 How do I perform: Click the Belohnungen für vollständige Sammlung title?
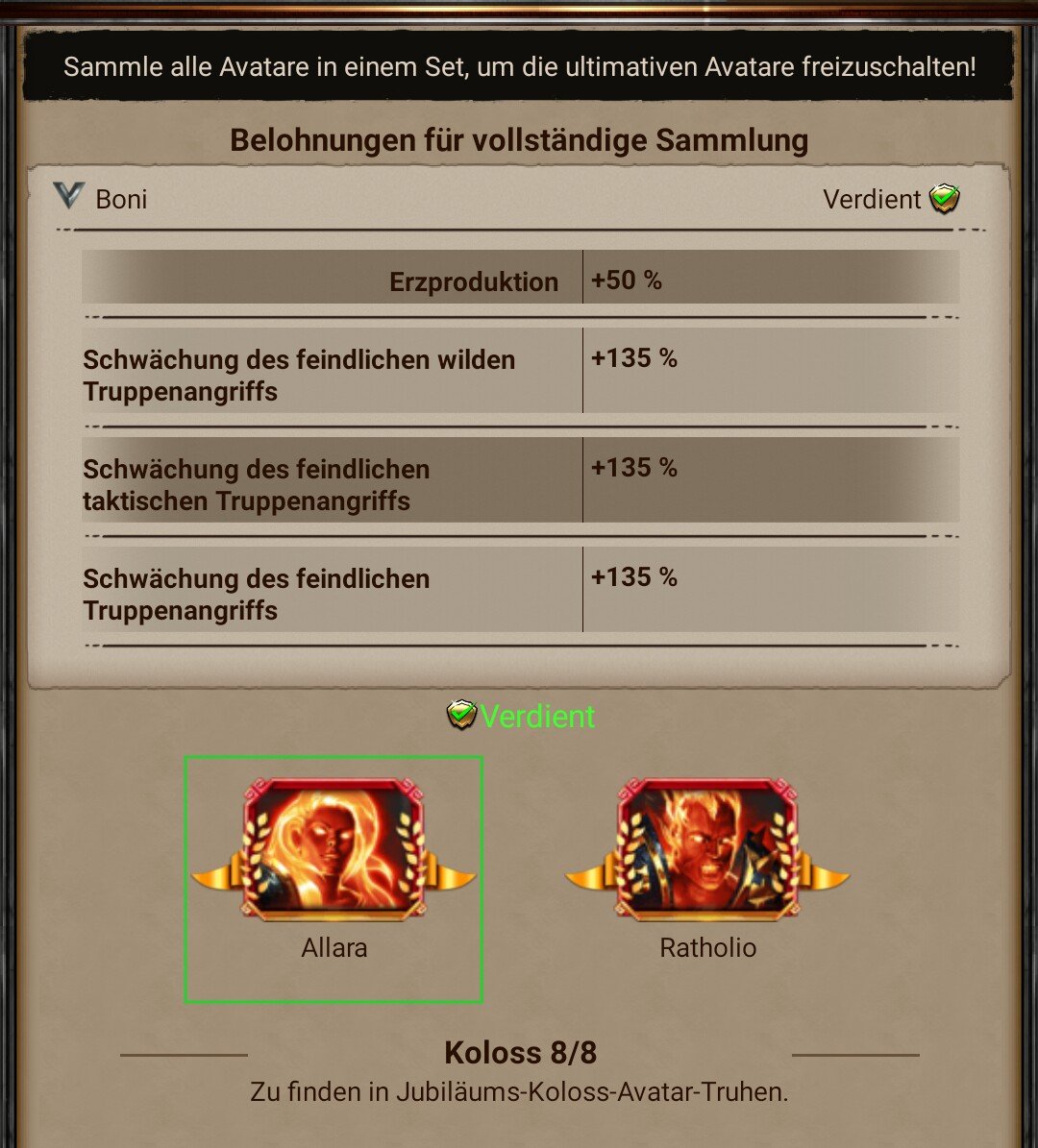pos(519,140)
